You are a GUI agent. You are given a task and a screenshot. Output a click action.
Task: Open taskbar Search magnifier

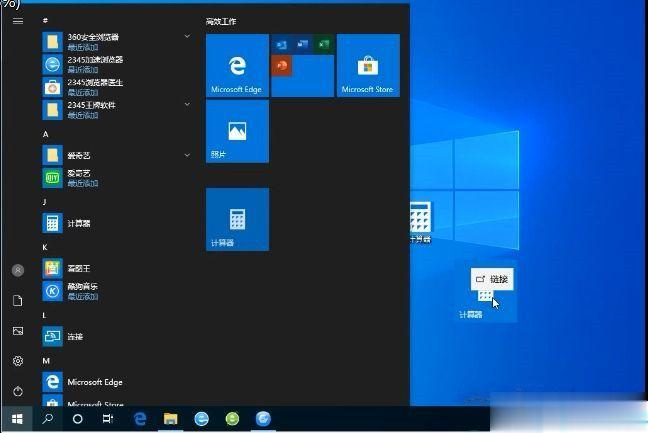pos(48,419)
